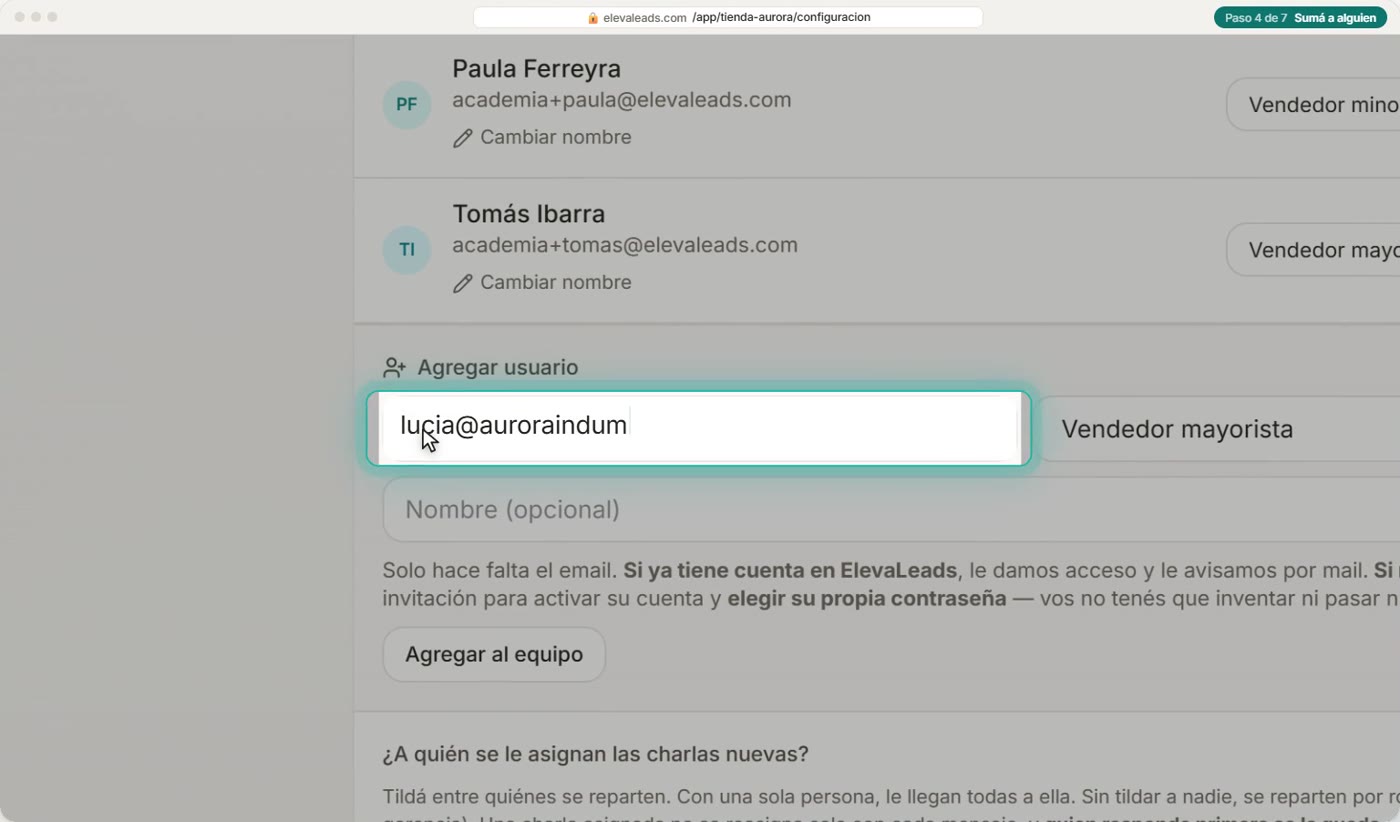Click the lock icon in address bar
The image size is (1400, 822).
pyautogui.click(x=593, y=18)
